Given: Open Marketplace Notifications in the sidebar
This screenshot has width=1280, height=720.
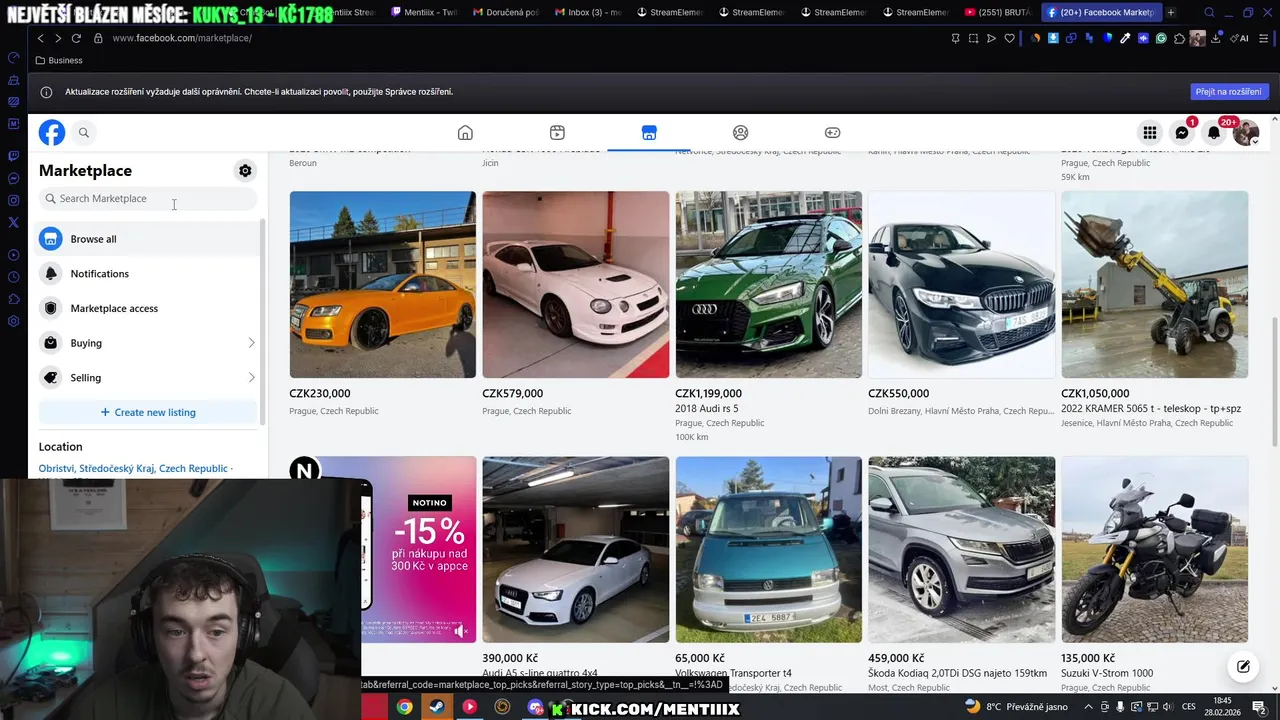Looking at the screenshot, I should point(148,274).
